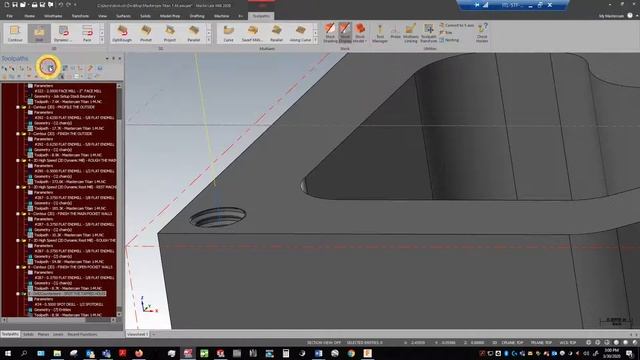Select the 0.5000 SPOT DRILL tool row
Viewport: 640px width, 360px height.
point(68,304)
